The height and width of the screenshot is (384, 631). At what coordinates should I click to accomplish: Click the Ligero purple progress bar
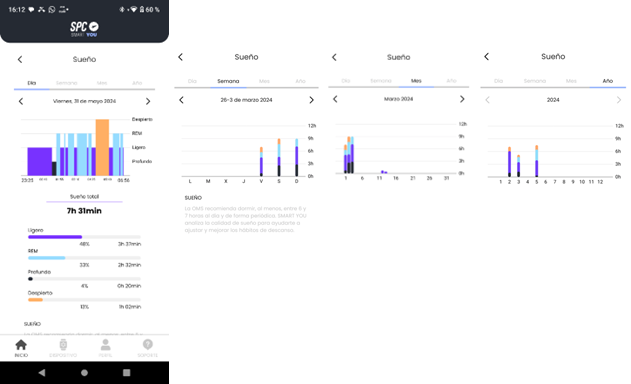pyautogui.click(x=55, y=237)
